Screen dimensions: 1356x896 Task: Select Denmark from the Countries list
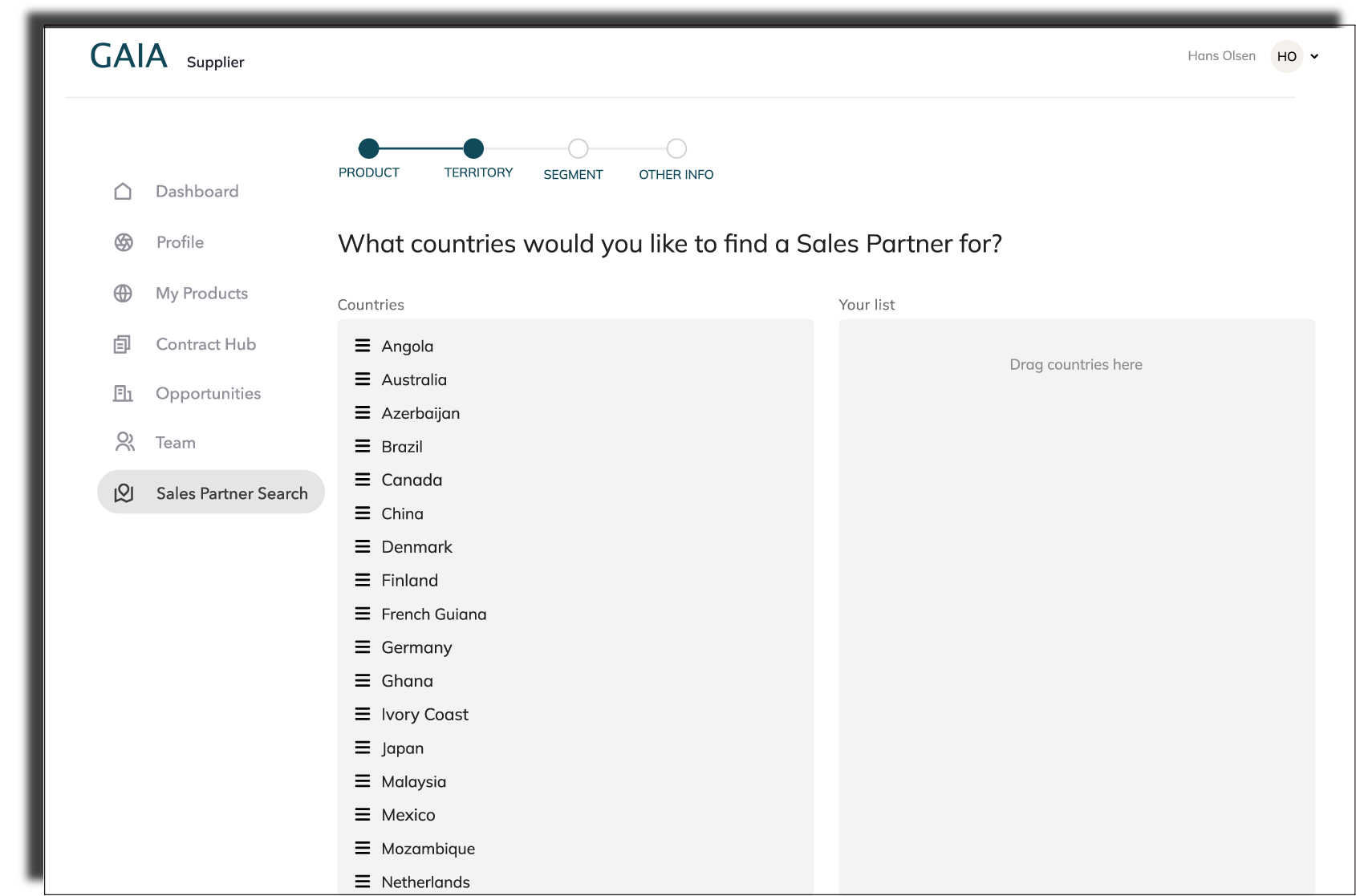point(416,546)
